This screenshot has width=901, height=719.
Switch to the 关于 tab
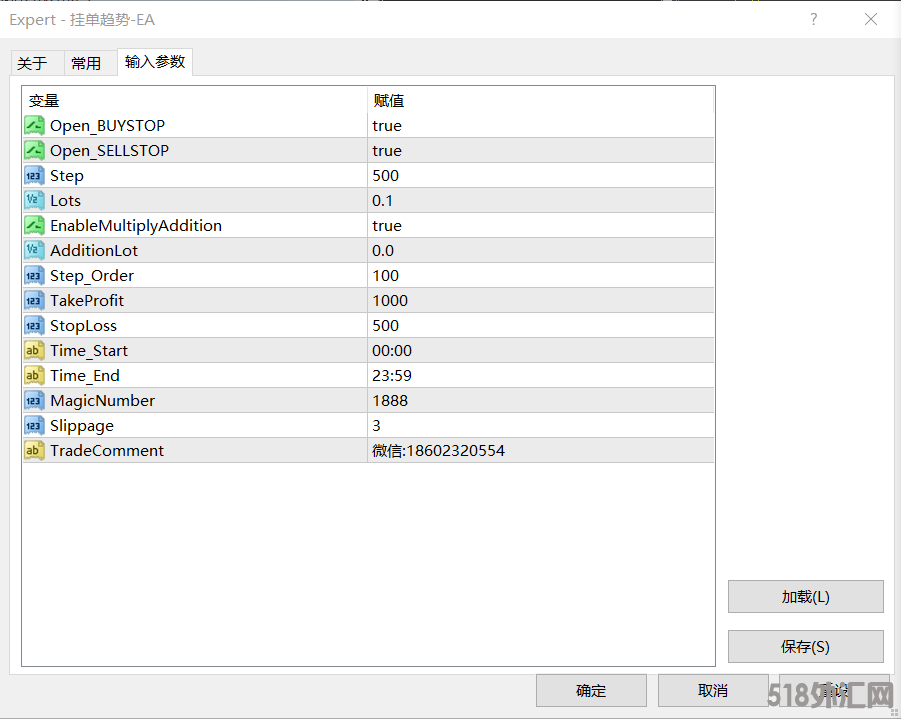coord(32,63)
